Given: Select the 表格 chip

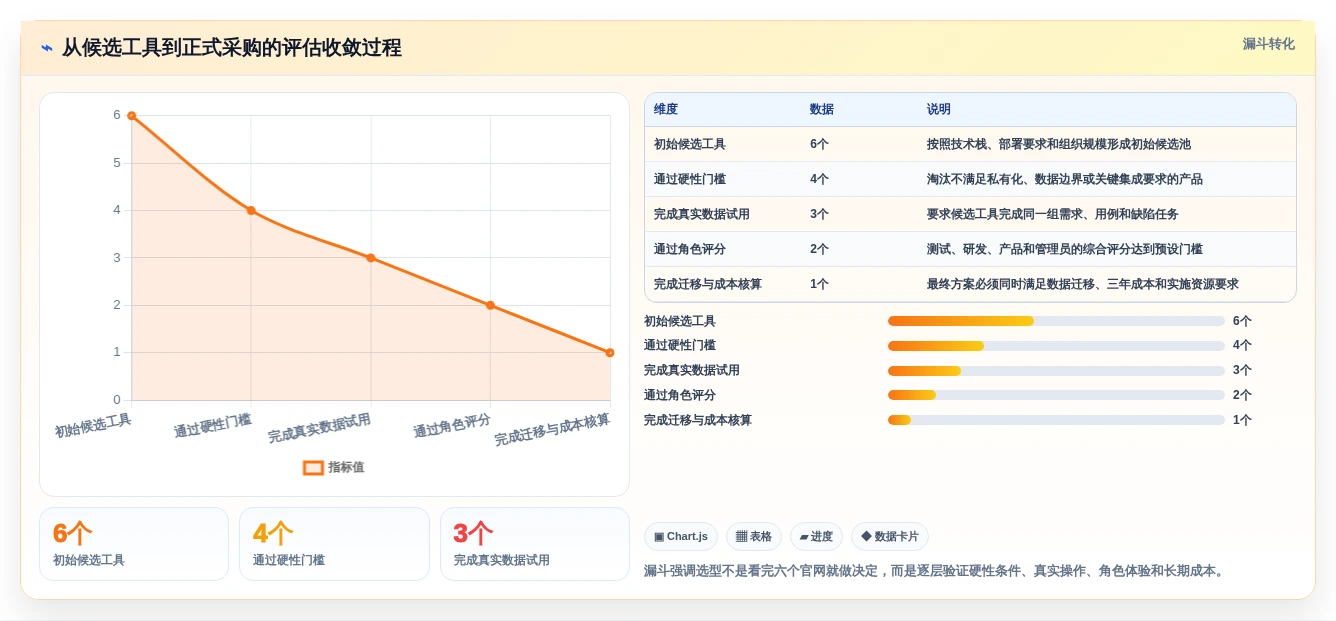Looking at the screenshot, I should coord(754,536).
